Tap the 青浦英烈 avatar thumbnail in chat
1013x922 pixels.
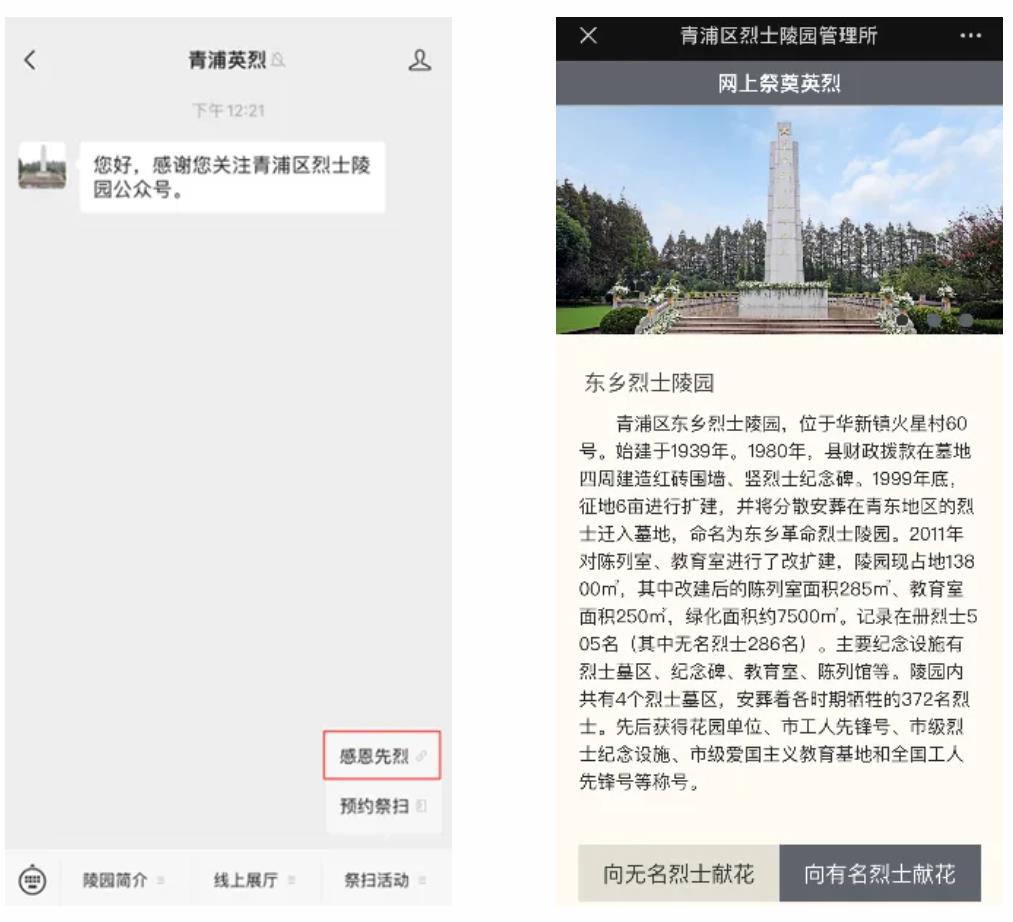[42, 165]
